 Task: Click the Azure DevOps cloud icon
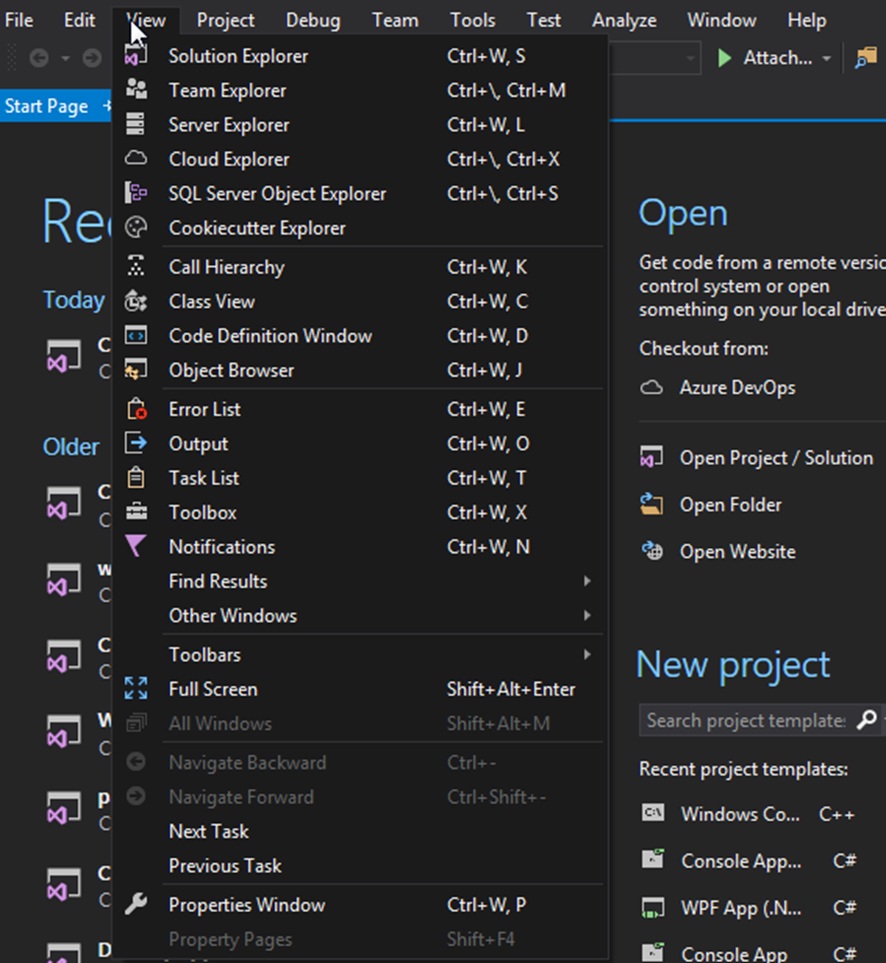[651, 388]
